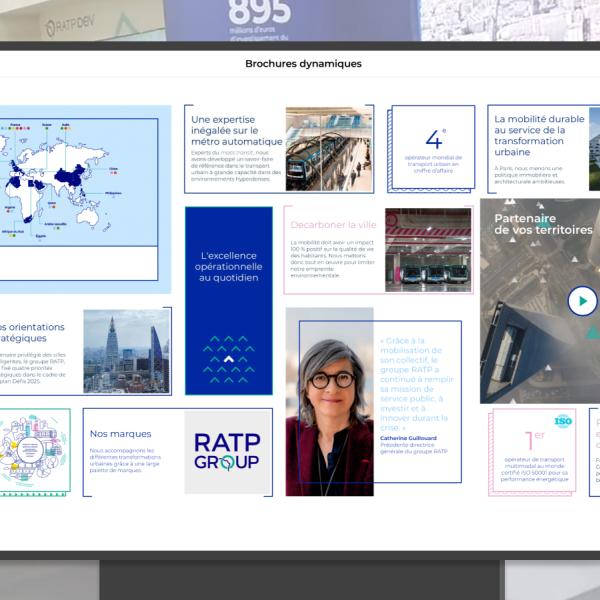Viewport: 600px width, 600px height.
Task: Select the 'Grâce à la mobilisation' quote text
Action: pyautogui.click(x=416, y=384)
